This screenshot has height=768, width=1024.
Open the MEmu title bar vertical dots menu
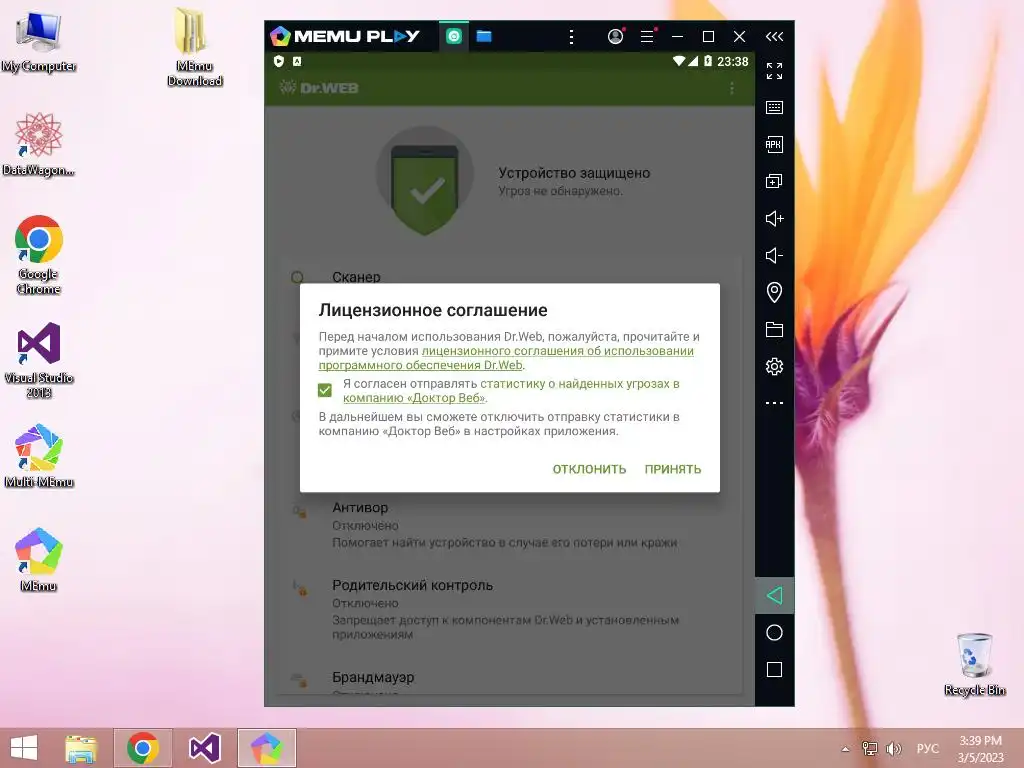click(x=571, y=37)
